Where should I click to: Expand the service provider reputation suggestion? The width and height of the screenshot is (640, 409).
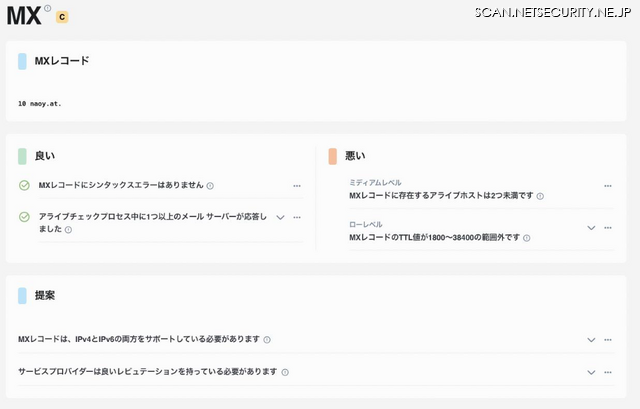(591, 372)
